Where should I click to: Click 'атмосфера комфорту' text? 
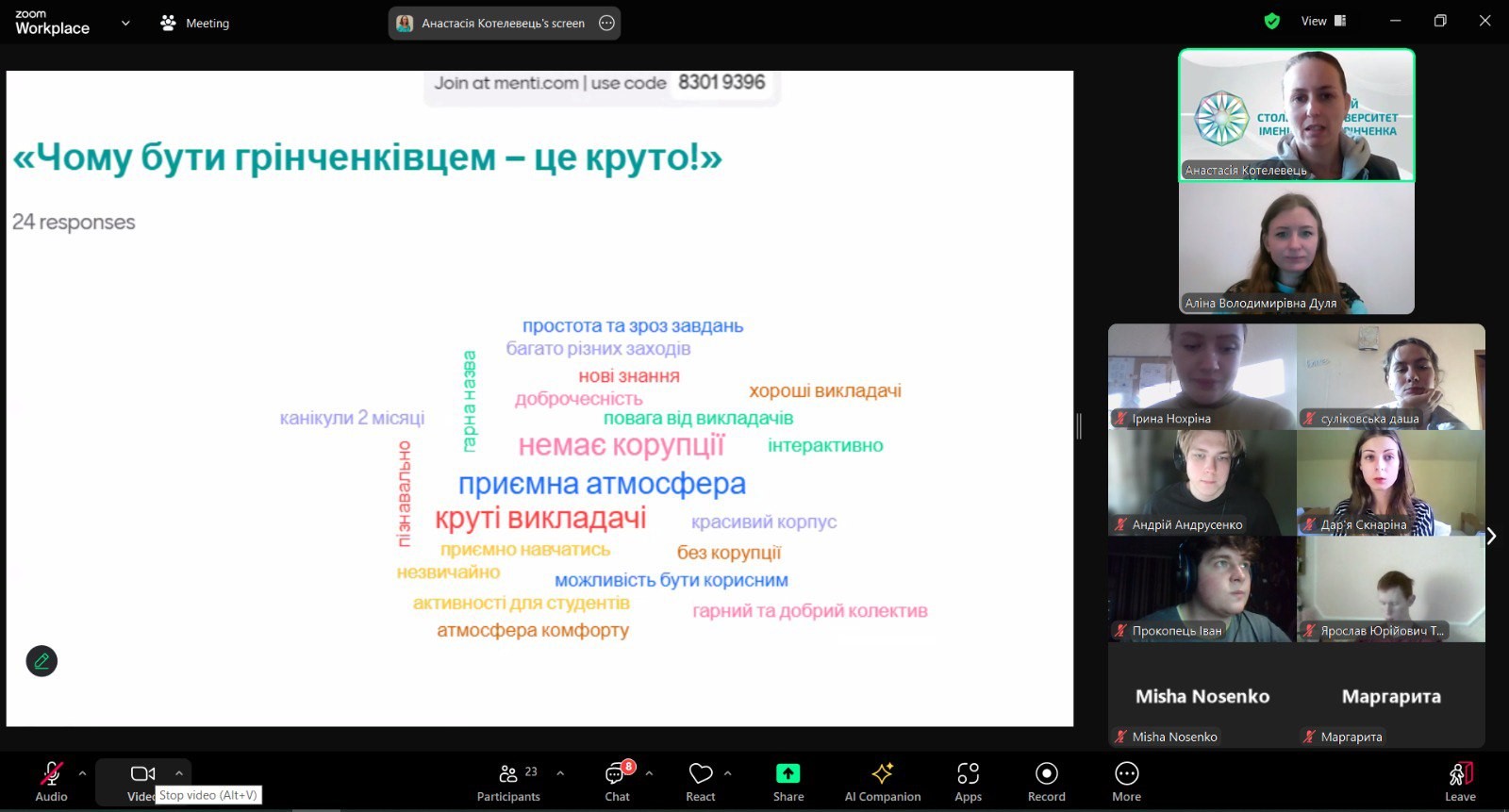pyautogui.click(x=533, y=630)
